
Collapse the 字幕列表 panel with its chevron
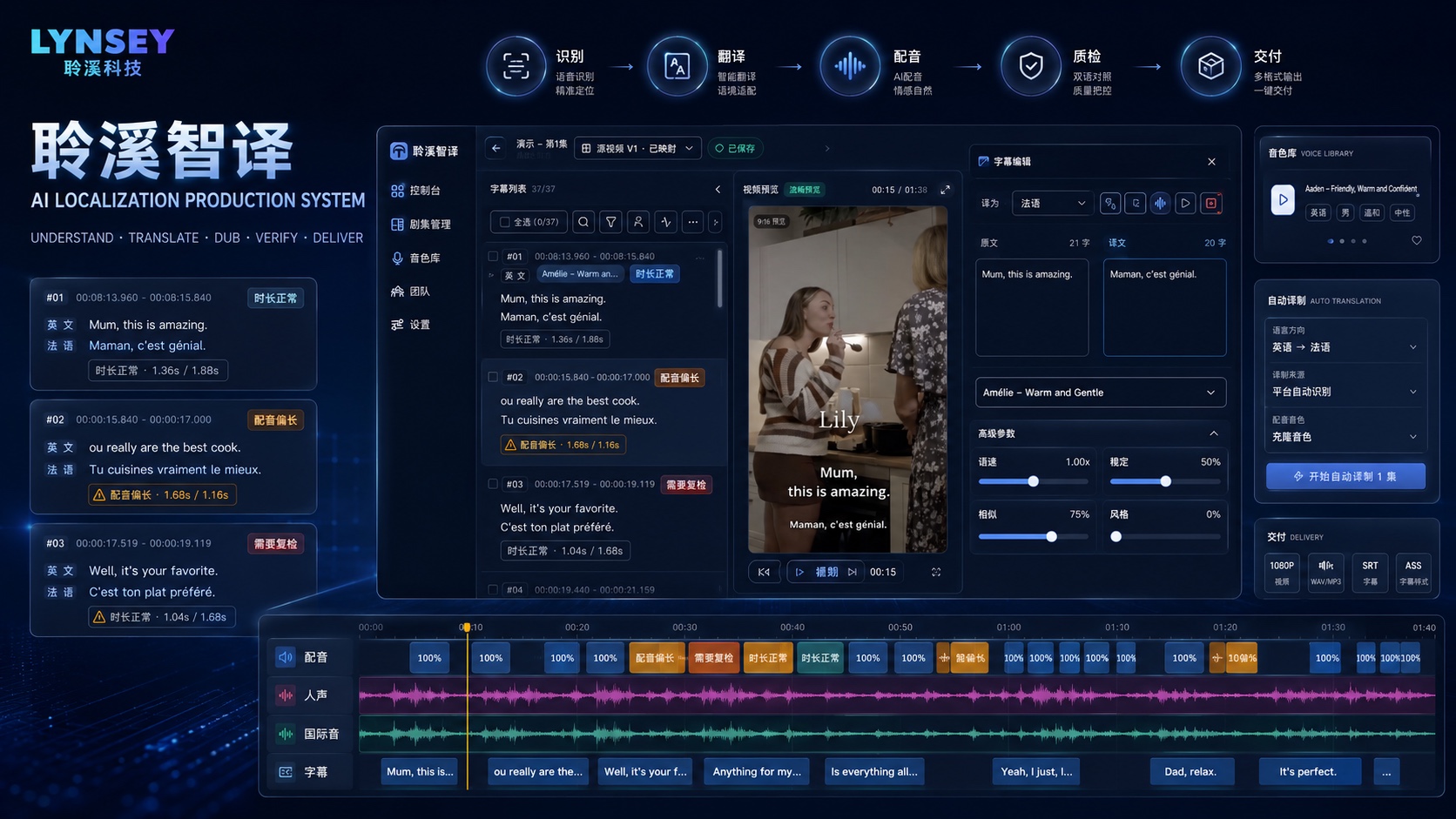[x=718, y=189]
